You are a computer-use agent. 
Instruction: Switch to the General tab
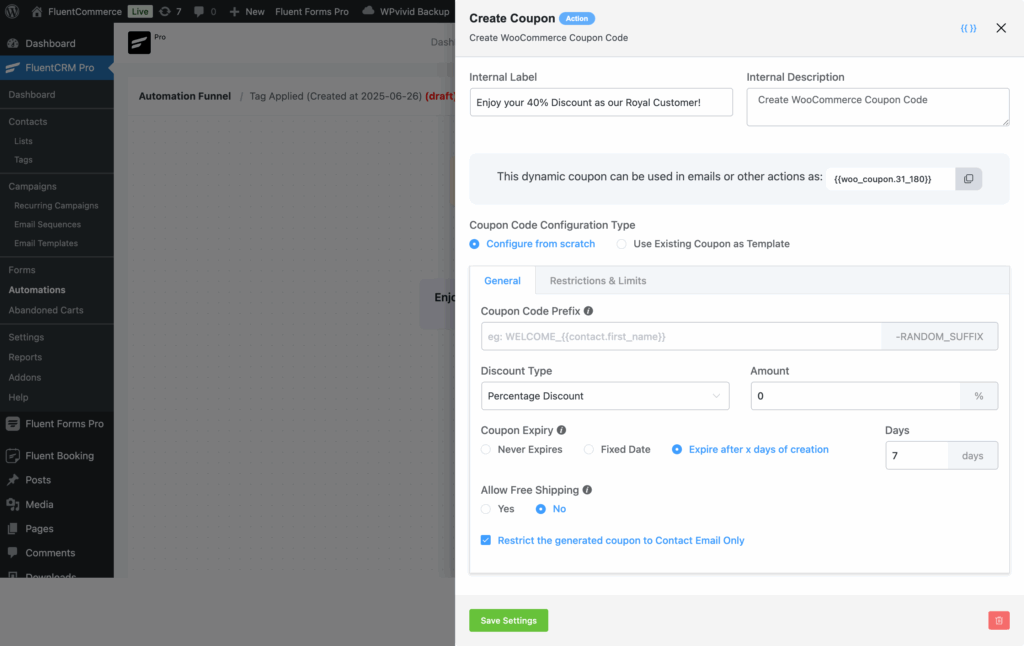coord(502,280)
